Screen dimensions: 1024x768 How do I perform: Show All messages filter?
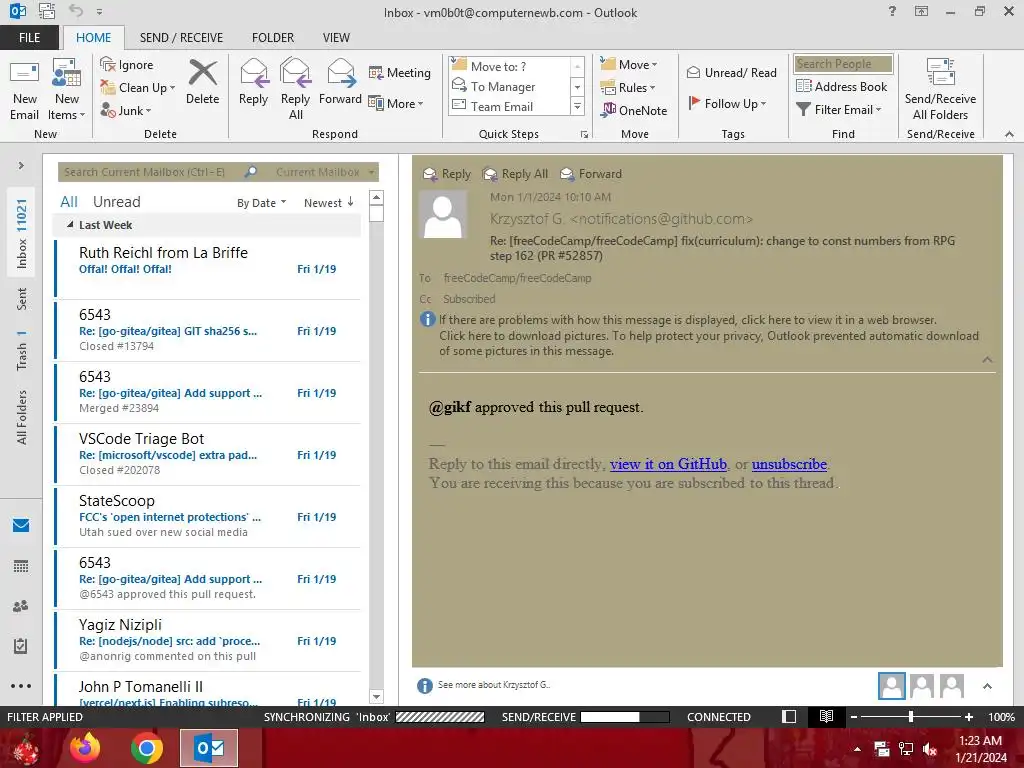pos(69,202)
